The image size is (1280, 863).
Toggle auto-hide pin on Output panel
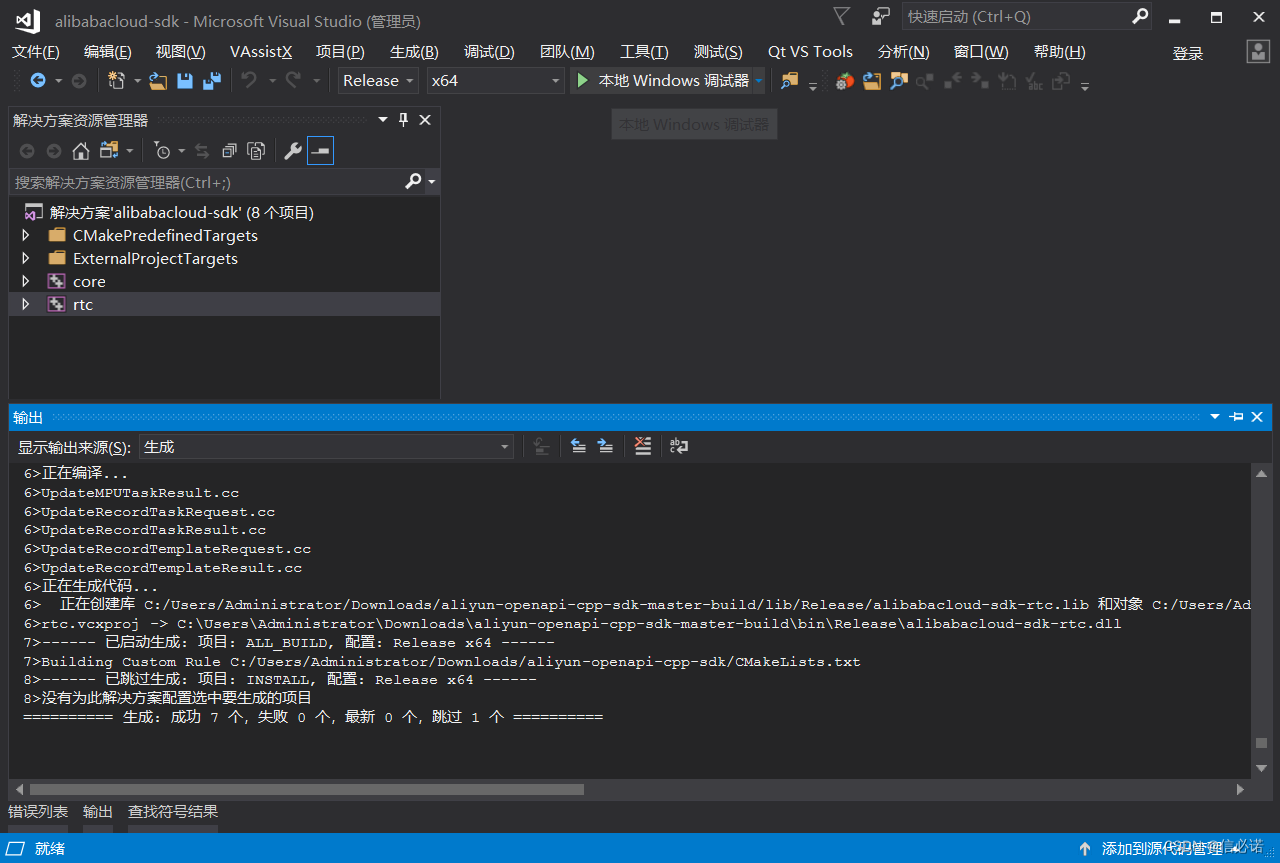pos(1236,417)
